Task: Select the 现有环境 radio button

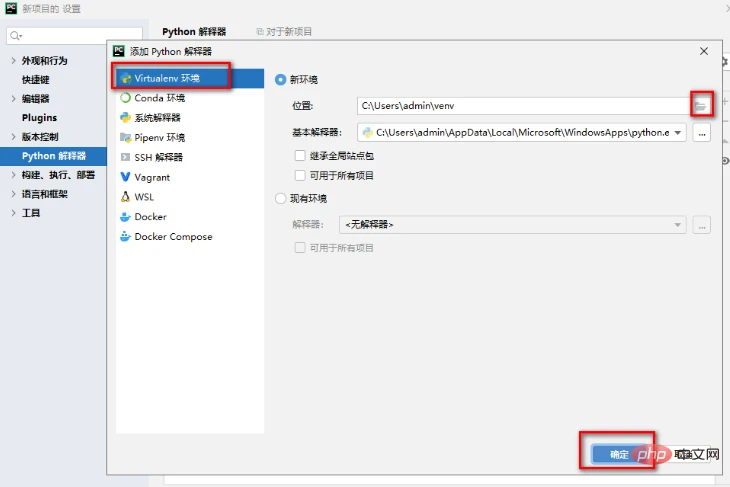Action: 281,199
